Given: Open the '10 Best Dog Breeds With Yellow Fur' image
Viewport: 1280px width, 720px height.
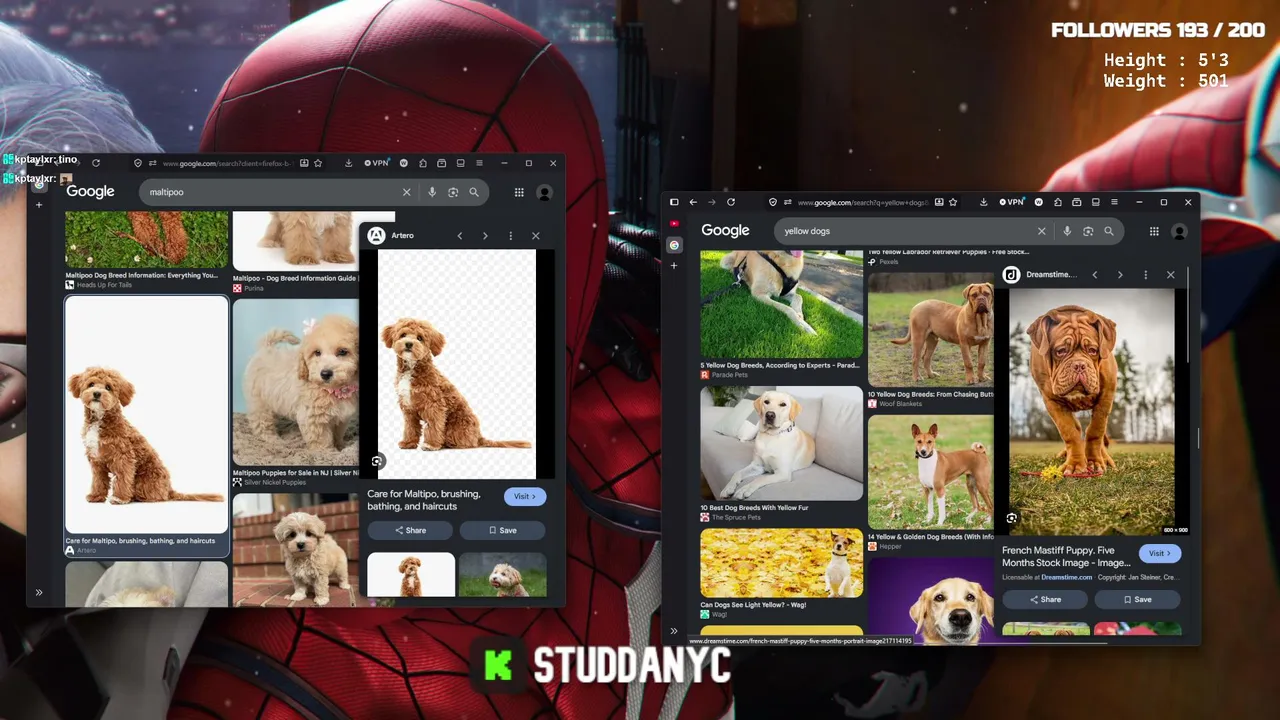Looking at the screenshot, I should coord(781,443).
